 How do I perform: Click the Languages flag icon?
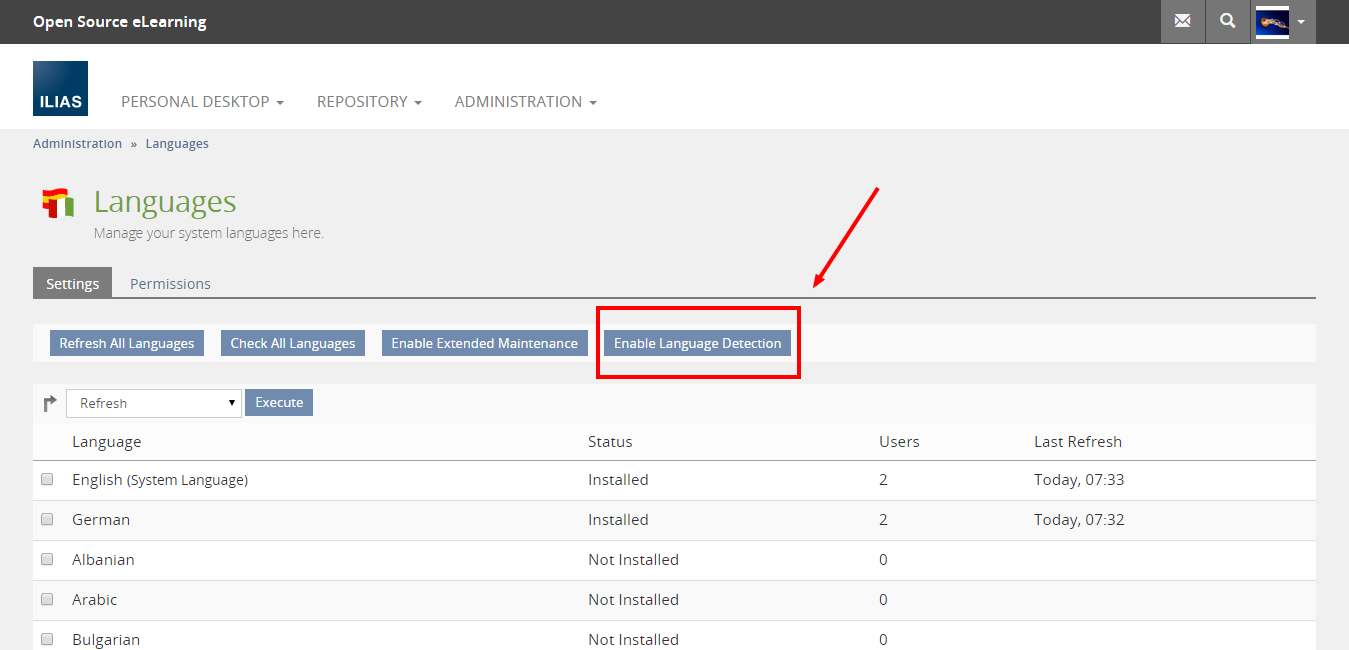point(58,203)
